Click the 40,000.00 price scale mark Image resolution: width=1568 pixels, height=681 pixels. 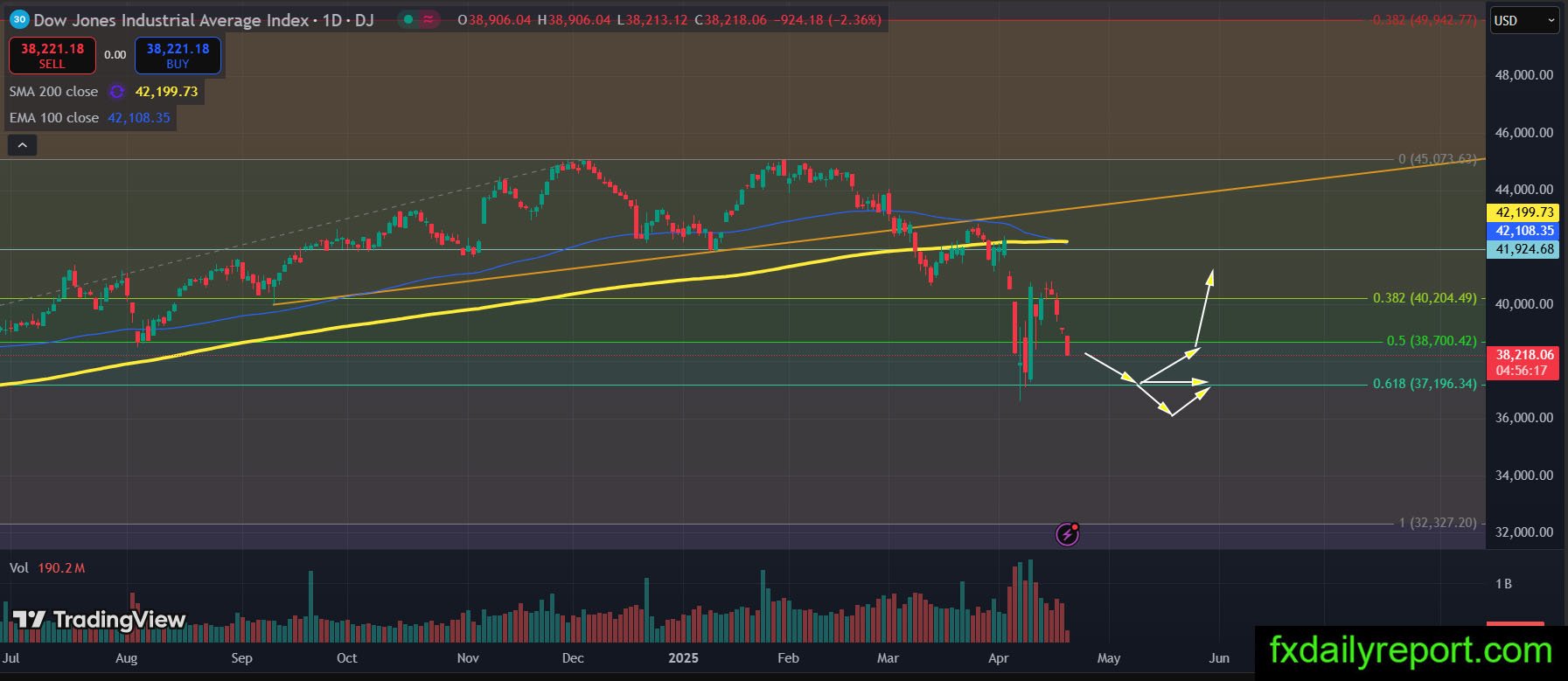(x=1524, y=304)
